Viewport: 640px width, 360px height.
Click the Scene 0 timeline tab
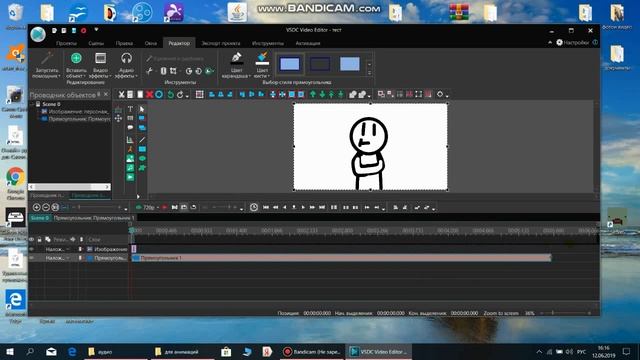click(40, 218)
